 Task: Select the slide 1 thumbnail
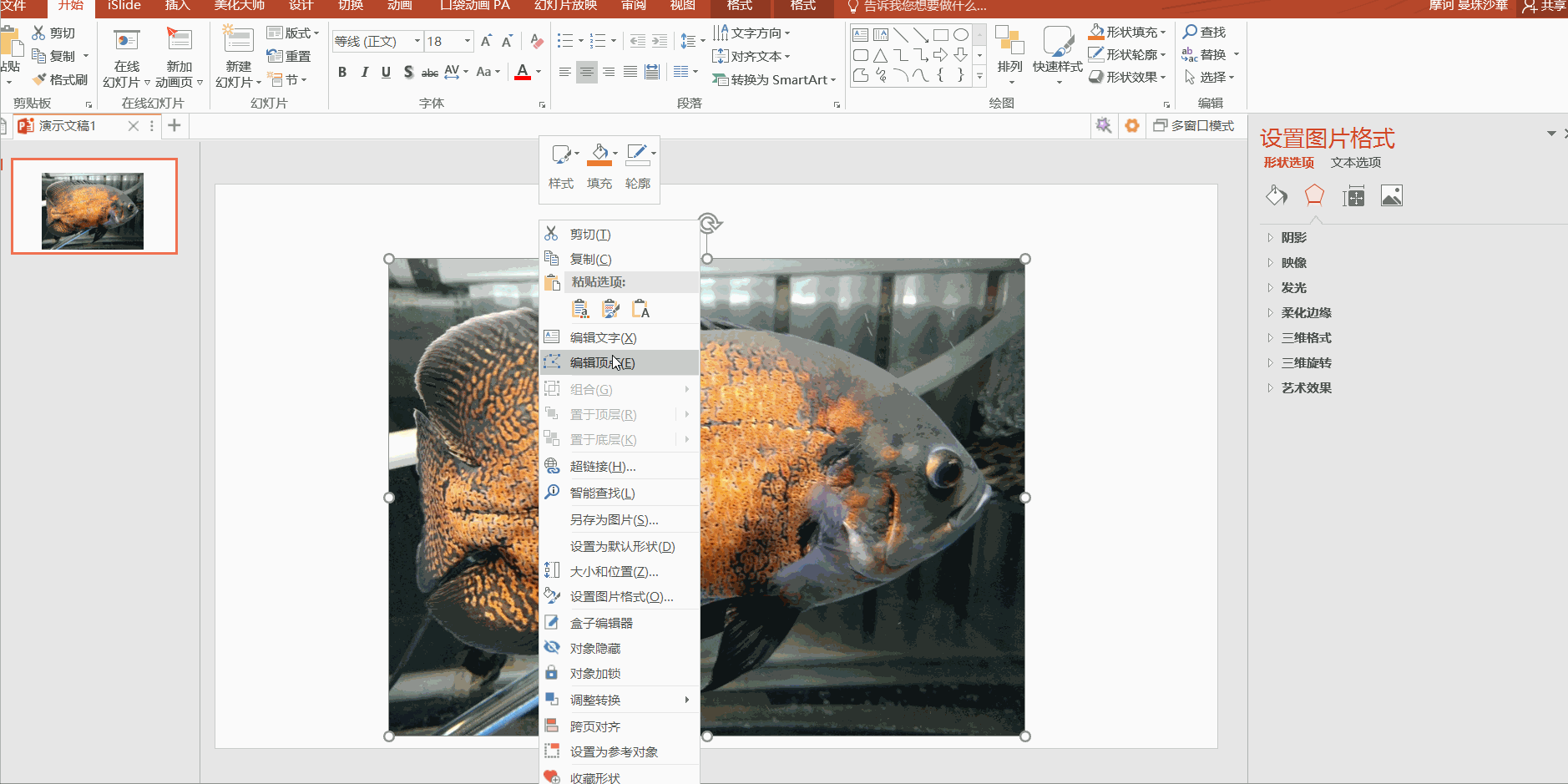tap(94, 206)
